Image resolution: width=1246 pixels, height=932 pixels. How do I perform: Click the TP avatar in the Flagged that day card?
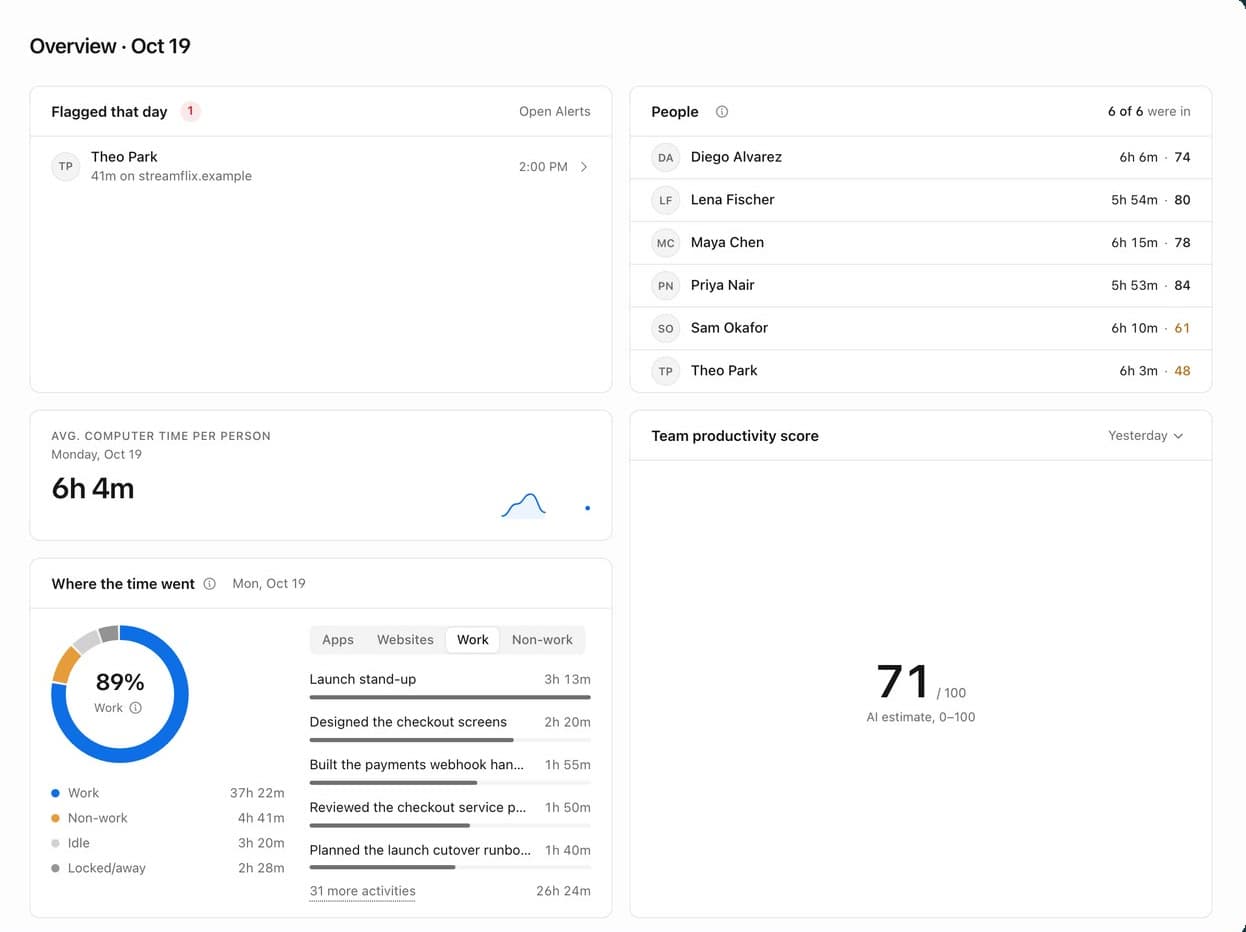coord(65,166)
